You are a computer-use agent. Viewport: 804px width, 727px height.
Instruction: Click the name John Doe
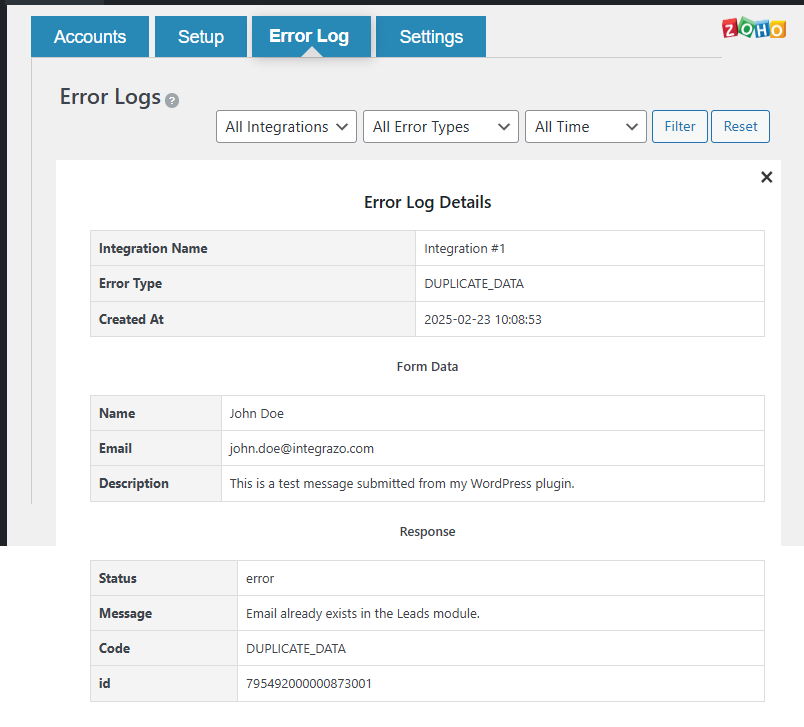pos(256,414)
